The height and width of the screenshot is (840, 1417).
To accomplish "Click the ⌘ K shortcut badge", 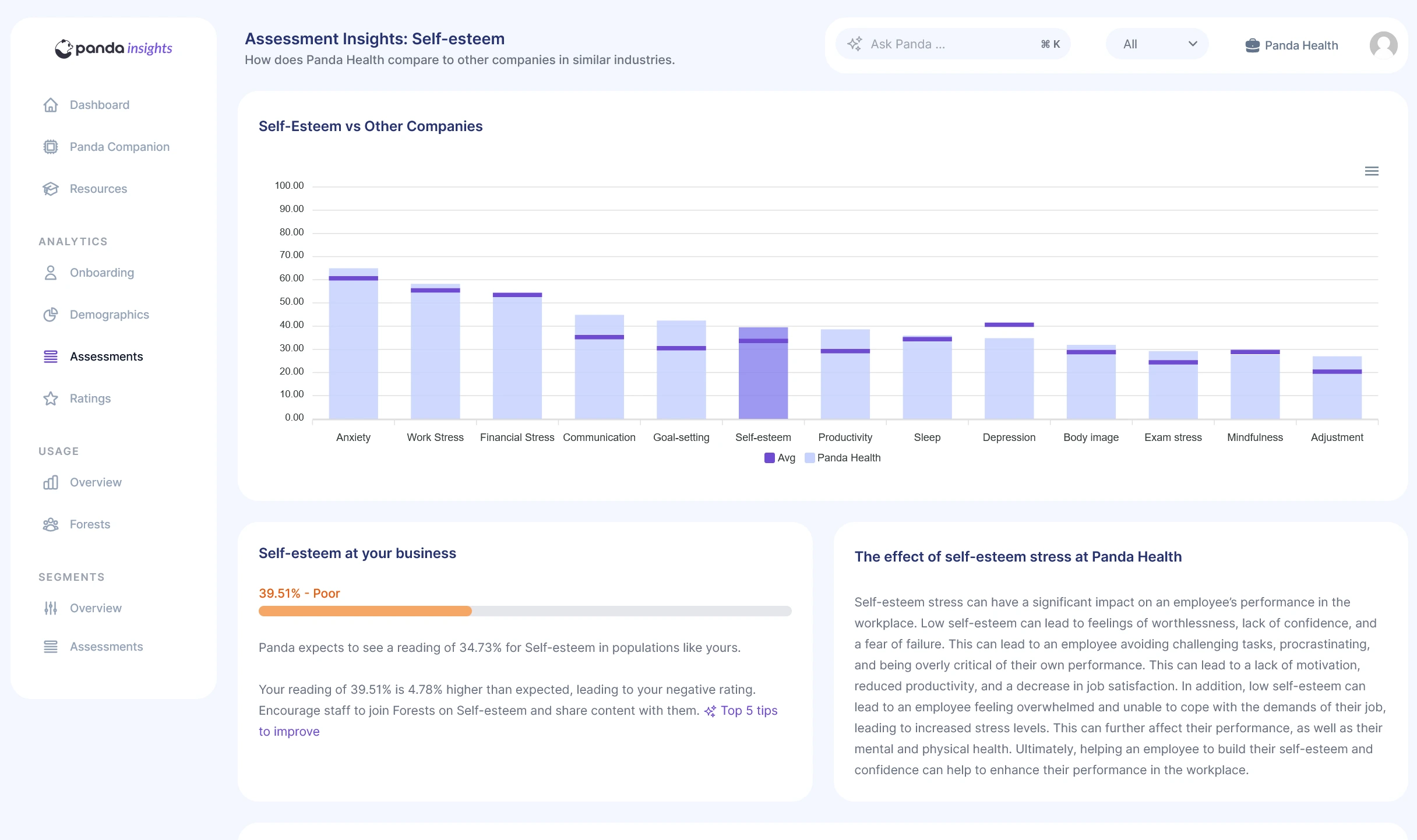I will 1050,44.
